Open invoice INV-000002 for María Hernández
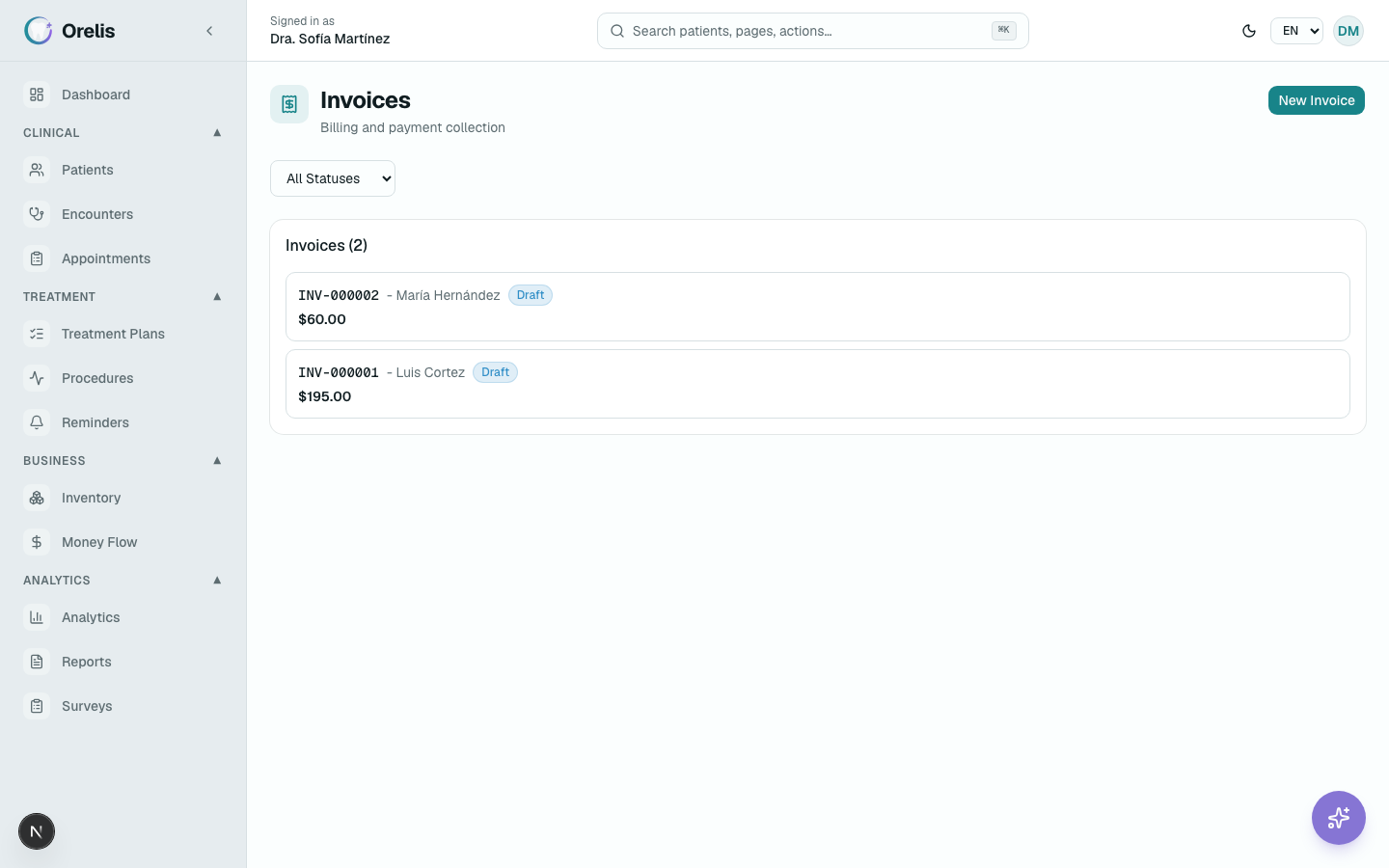The height and width of the screenshot is (868, 1389). [818, 307]
